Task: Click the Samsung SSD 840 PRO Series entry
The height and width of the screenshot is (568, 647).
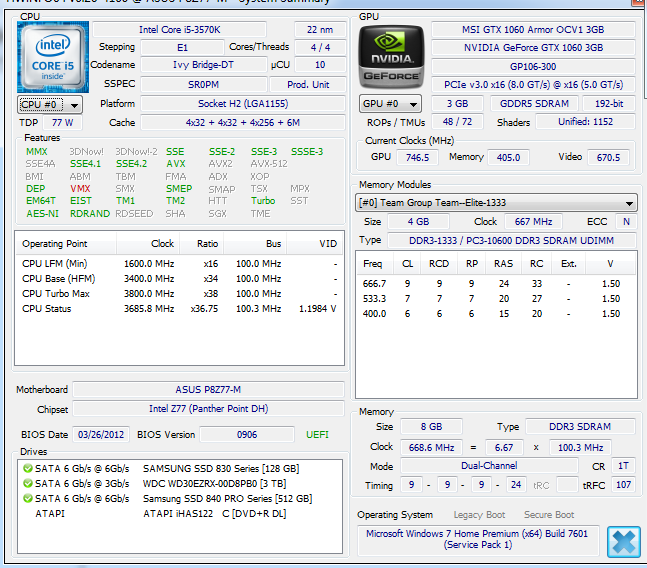Action: pyautogui.click(x=227, y=498)
